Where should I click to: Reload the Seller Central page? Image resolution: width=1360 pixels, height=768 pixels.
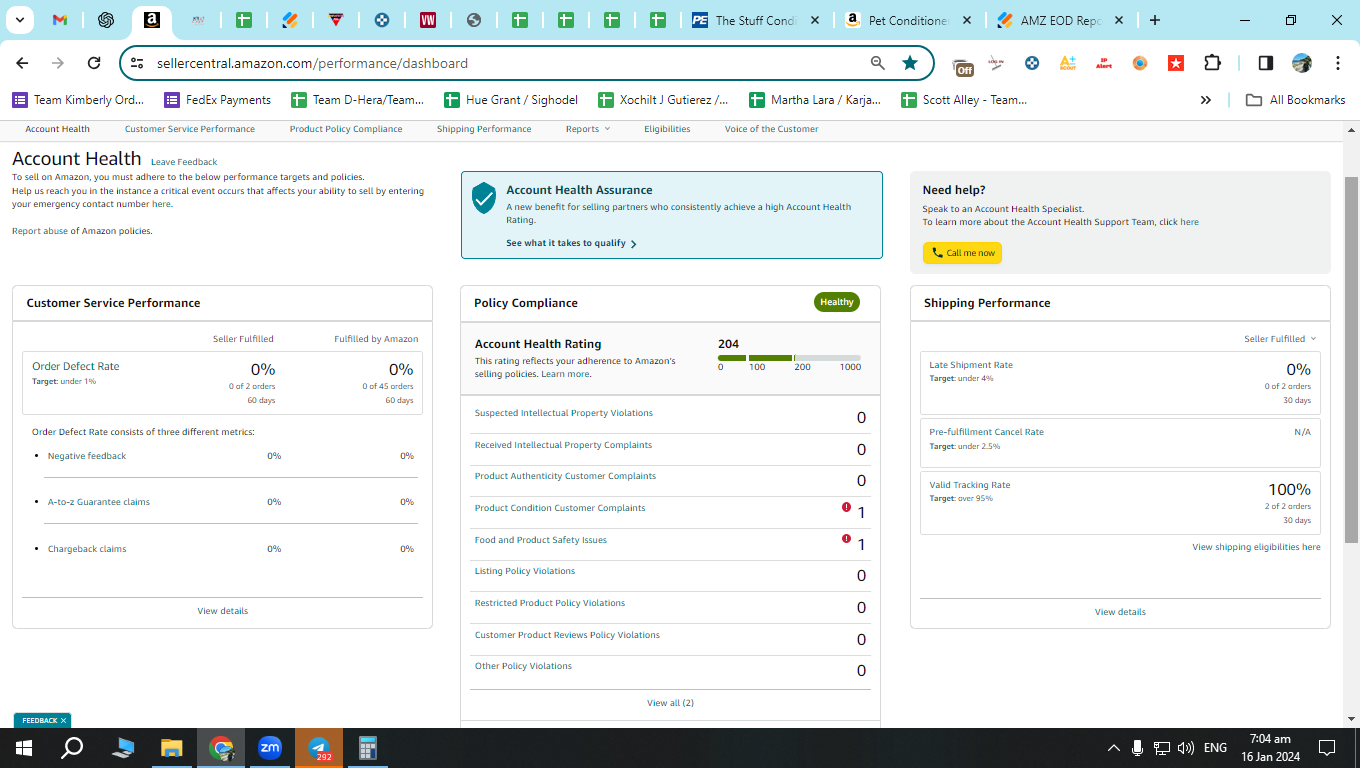pos(94,63)
